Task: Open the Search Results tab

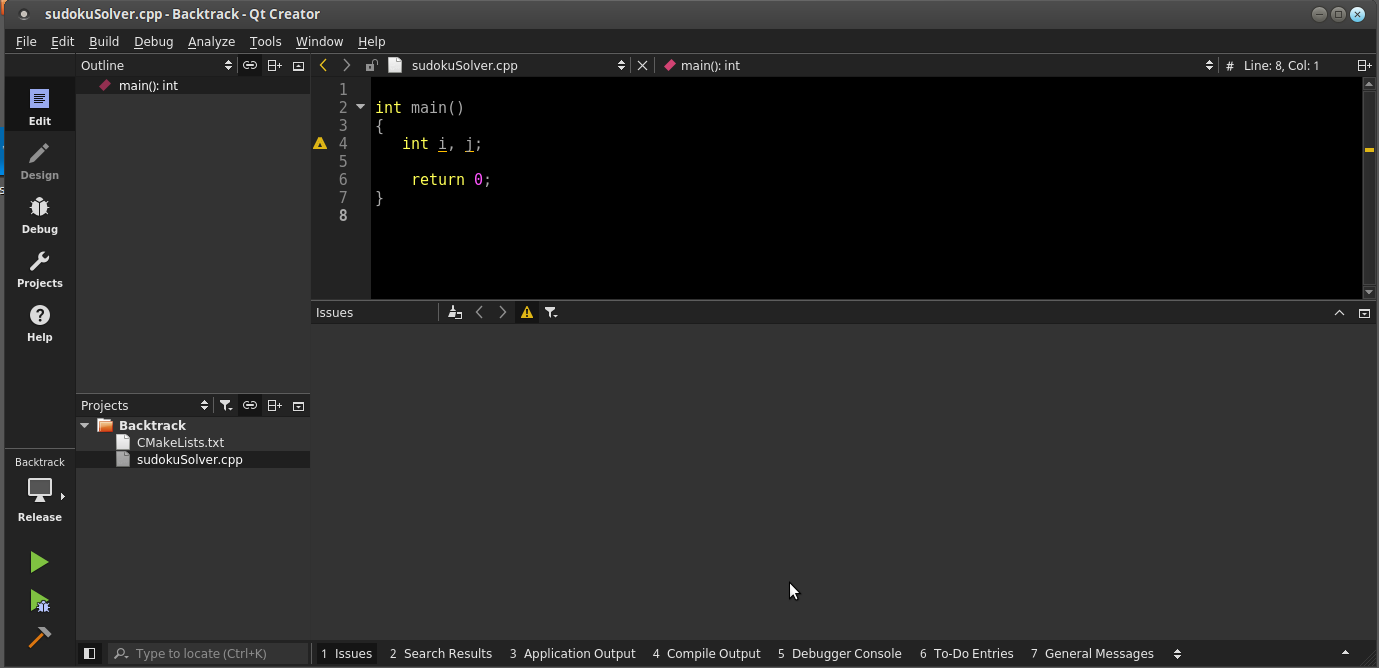Action: (441, 653)
